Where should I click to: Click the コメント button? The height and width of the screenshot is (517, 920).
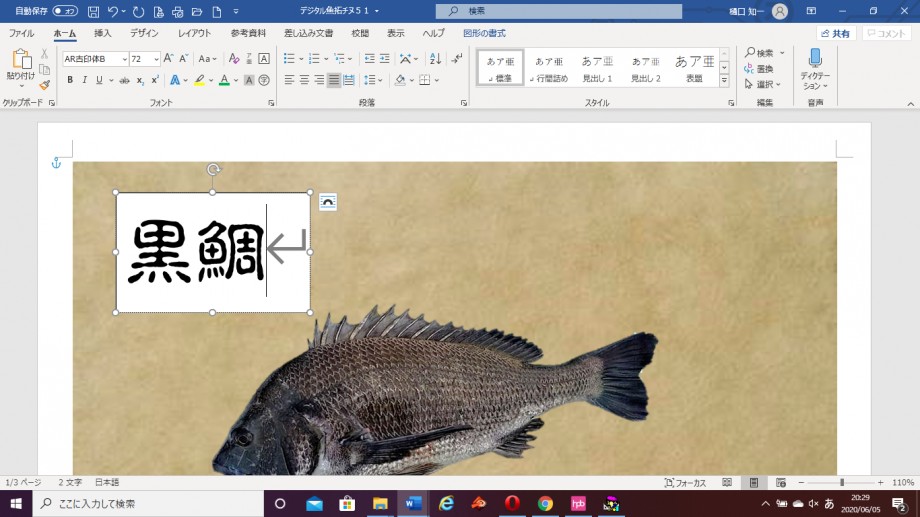[887, 33]
